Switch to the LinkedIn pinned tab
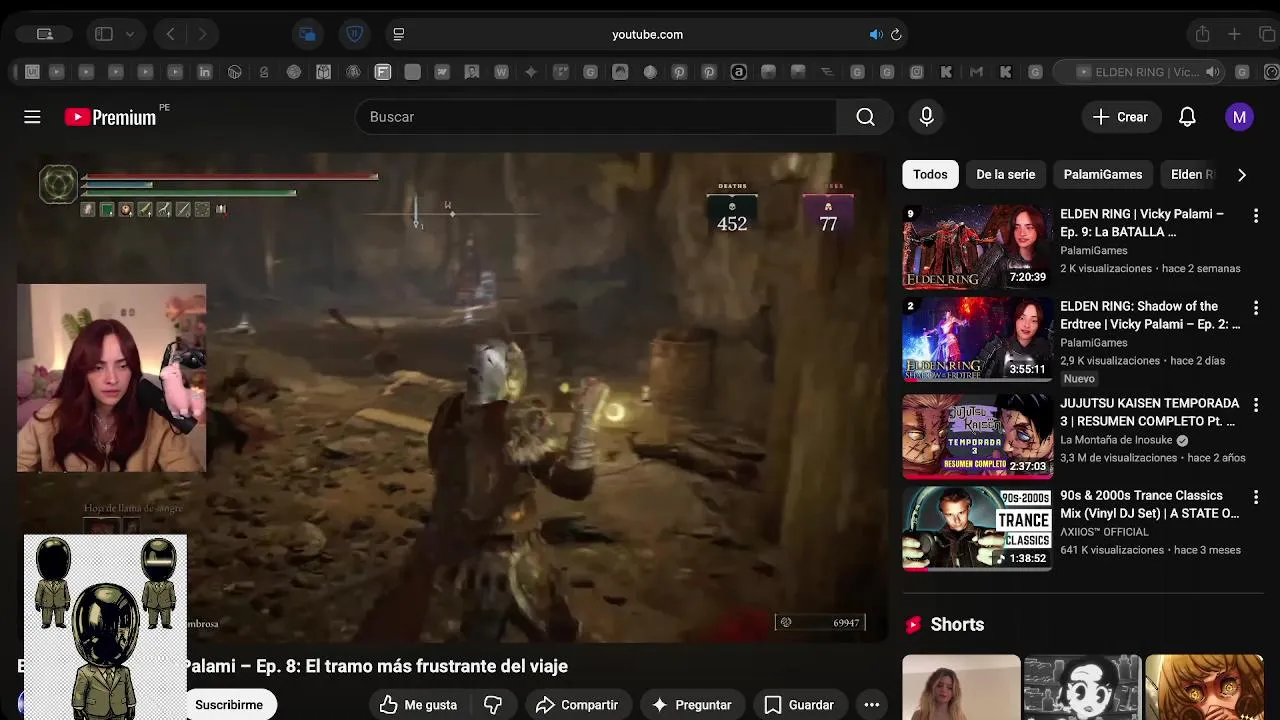Screen dimensions: 1280x720 coord(205,72)
